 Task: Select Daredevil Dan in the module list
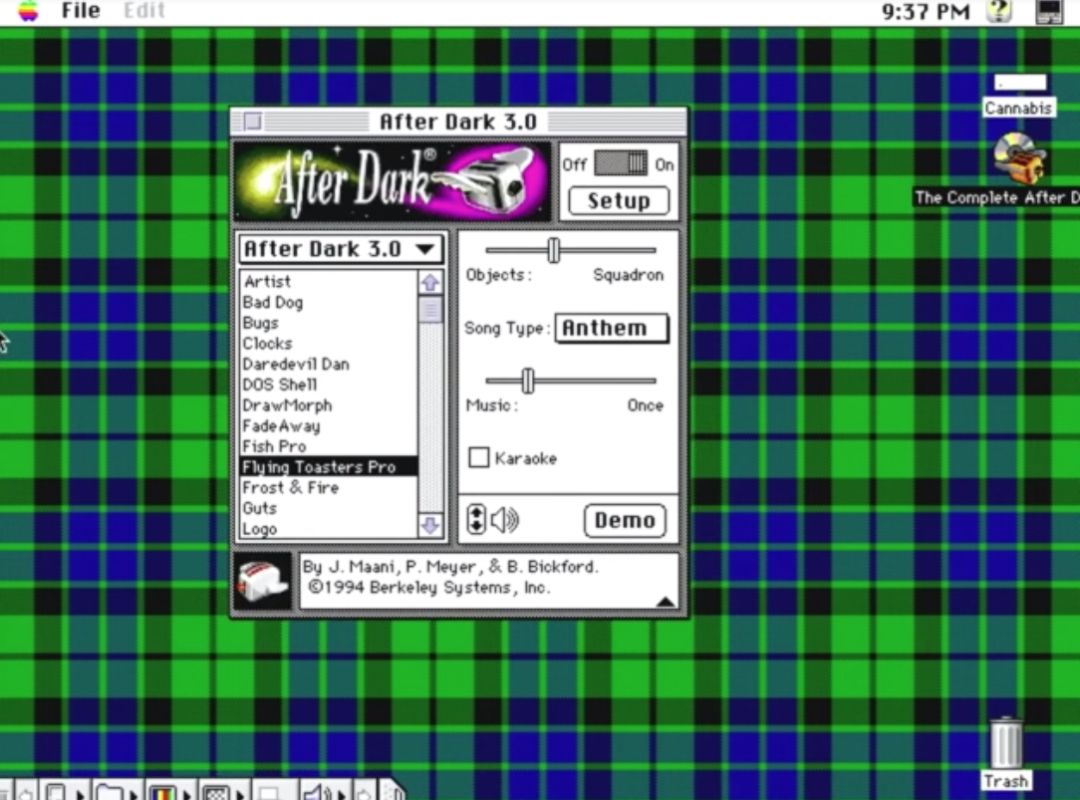coord(329,364)
